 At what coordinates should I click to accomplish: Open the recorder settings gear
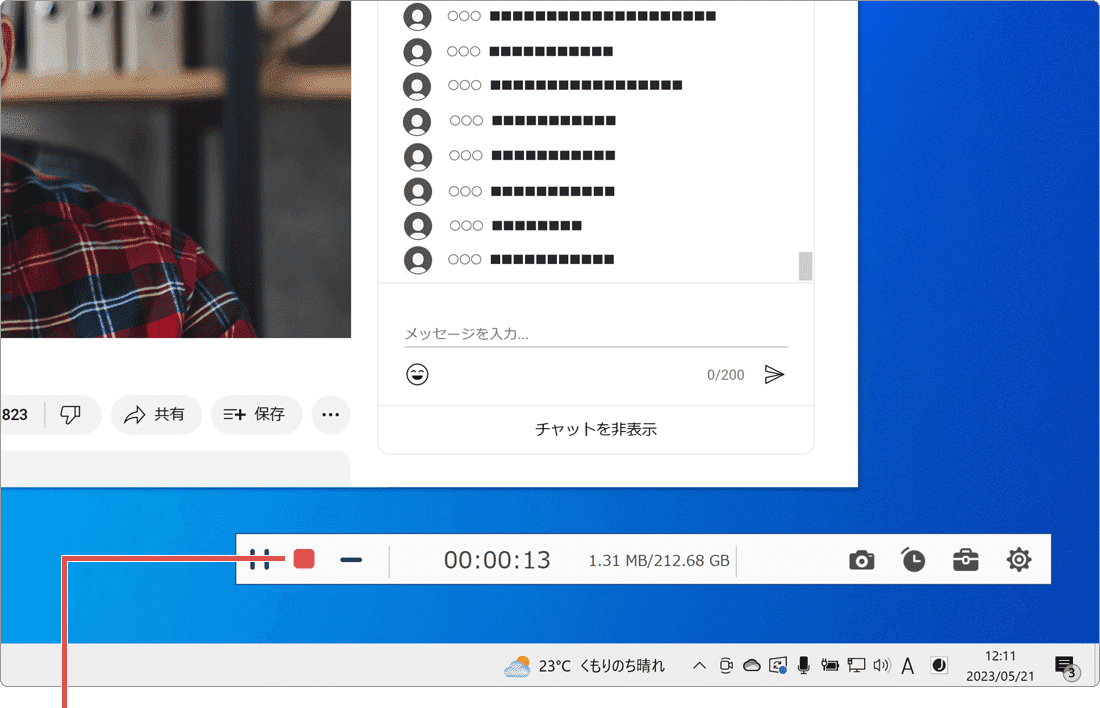coord(1019,560)
